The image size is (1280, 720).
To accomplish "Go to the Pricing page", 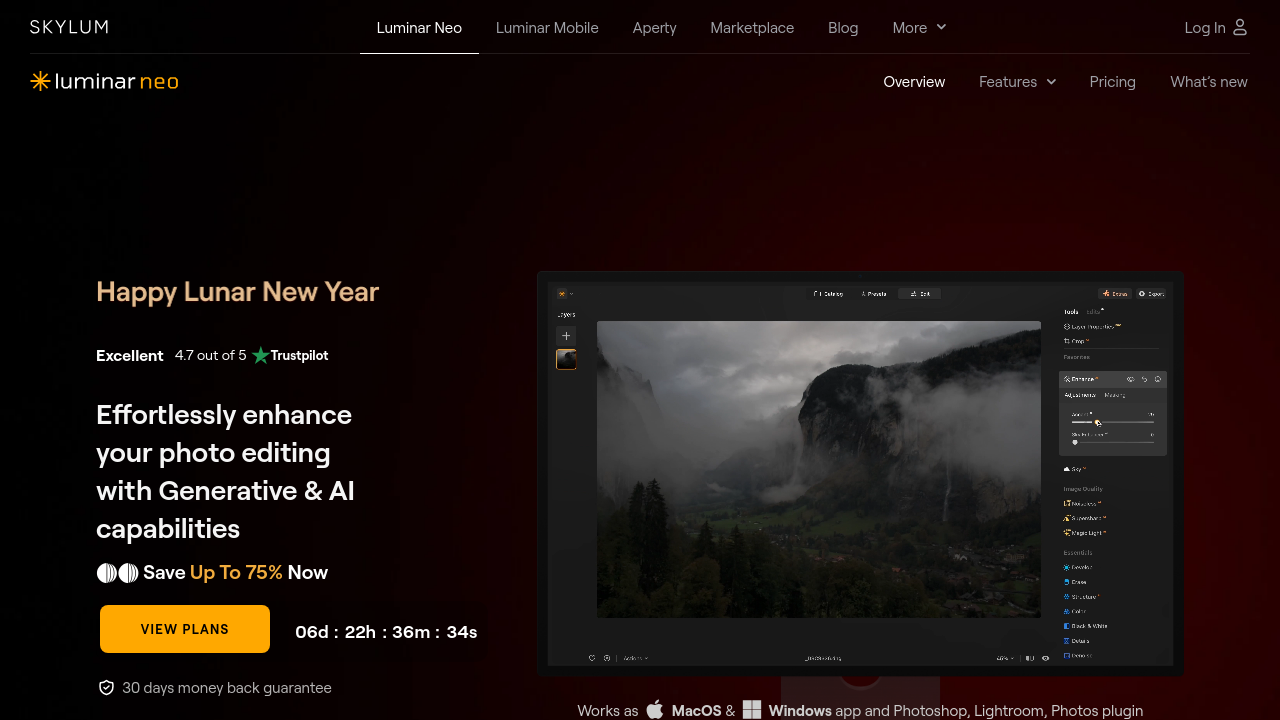I will pyautogui.click(x=1112, y=82).
